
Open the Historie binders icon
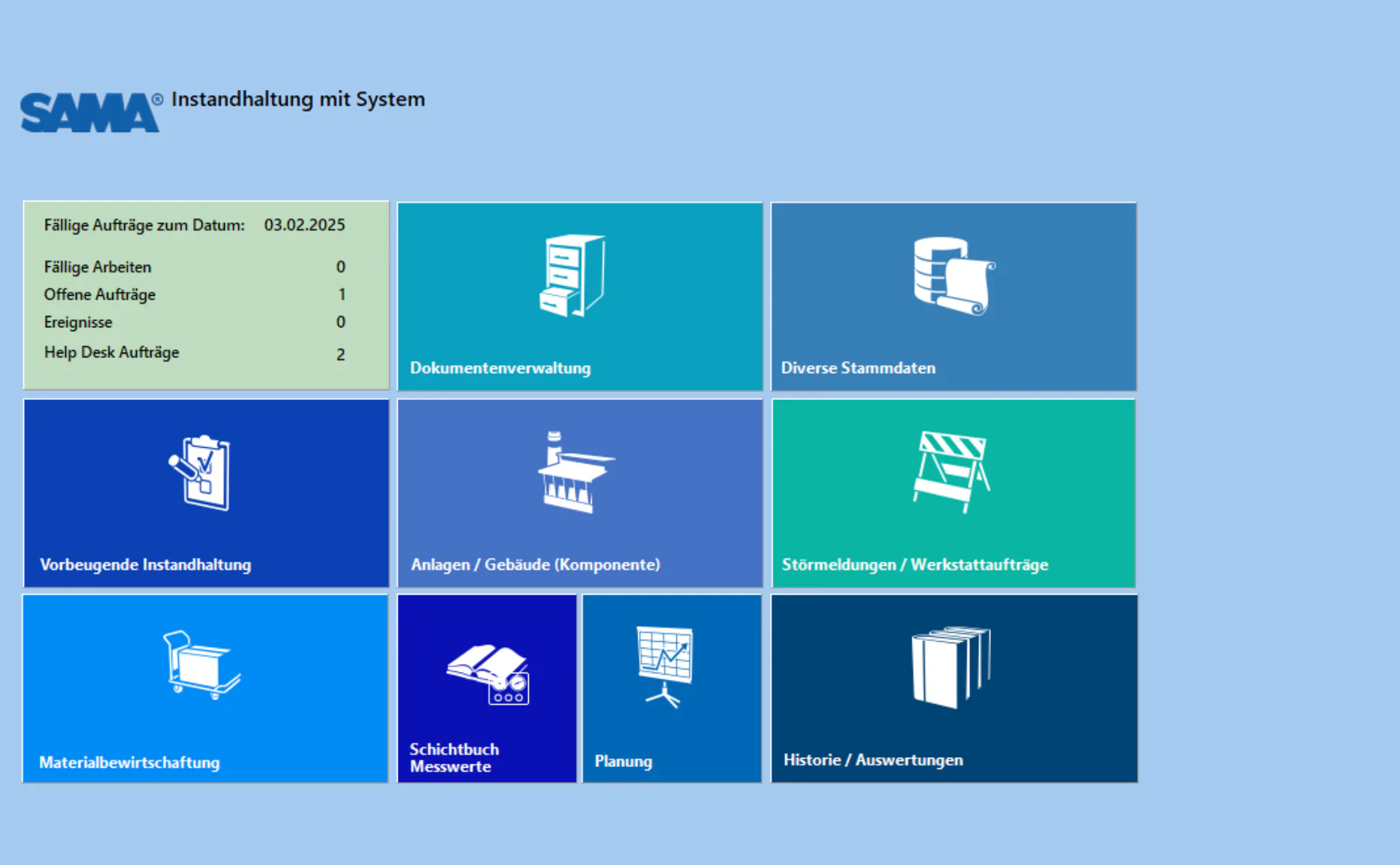point(951,667)
